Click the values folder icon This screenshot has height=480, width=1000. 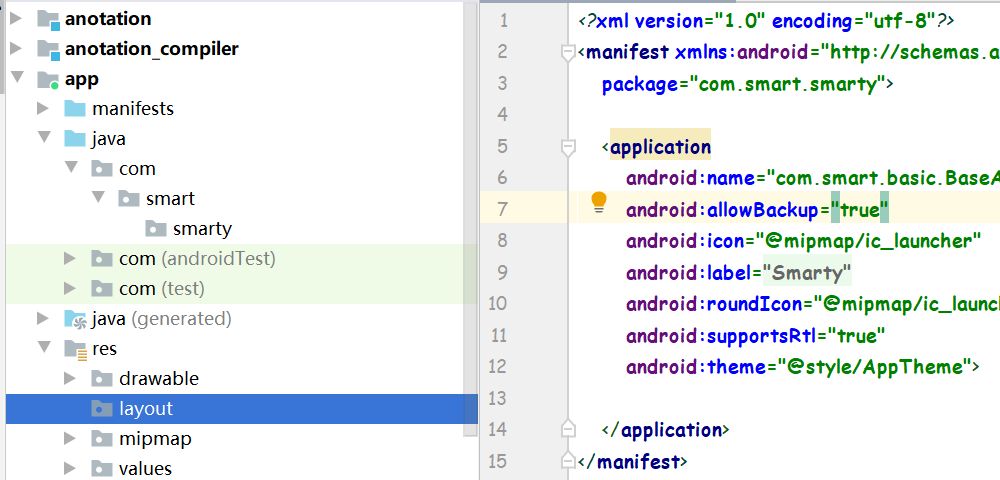point(102,469)
